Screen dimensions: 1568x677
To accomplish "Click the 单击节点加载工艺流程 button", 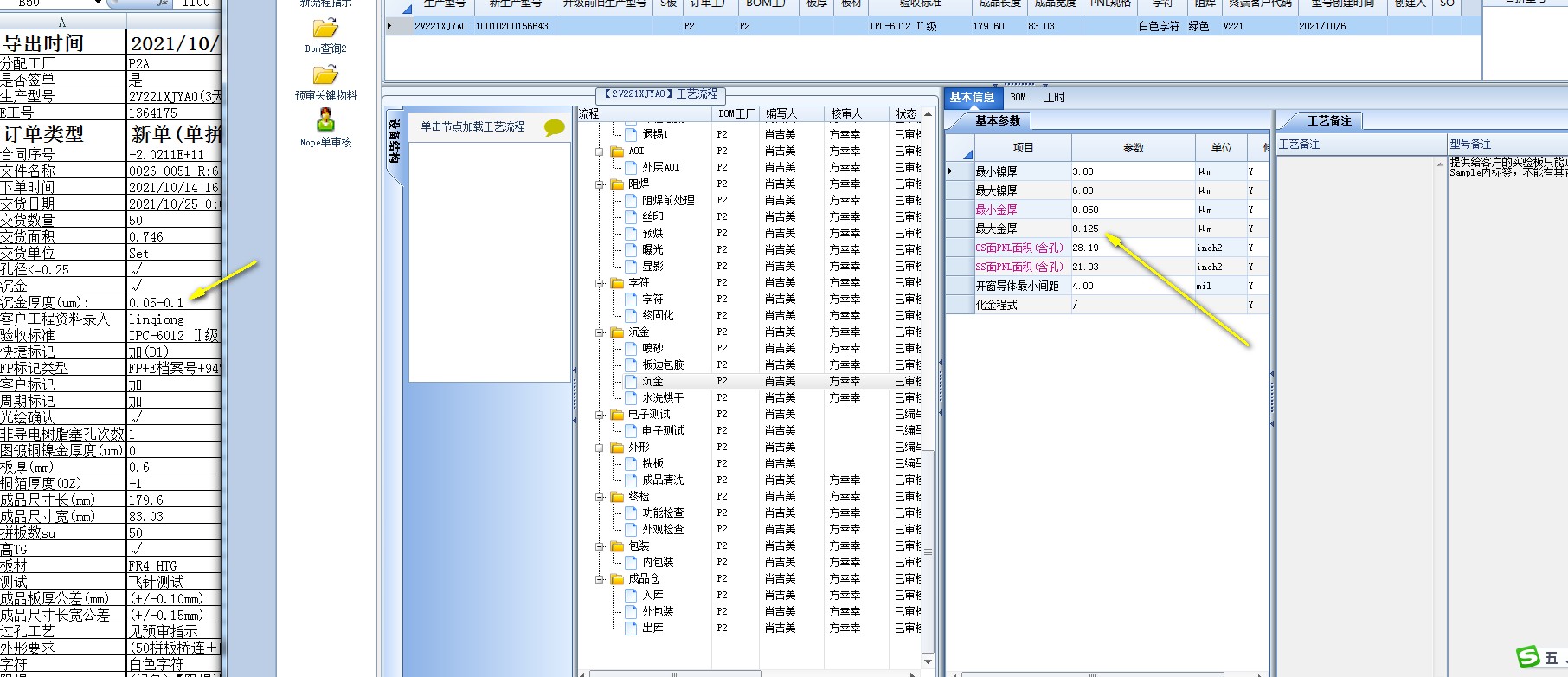I will pyautogui.click(x=473, y=126).
